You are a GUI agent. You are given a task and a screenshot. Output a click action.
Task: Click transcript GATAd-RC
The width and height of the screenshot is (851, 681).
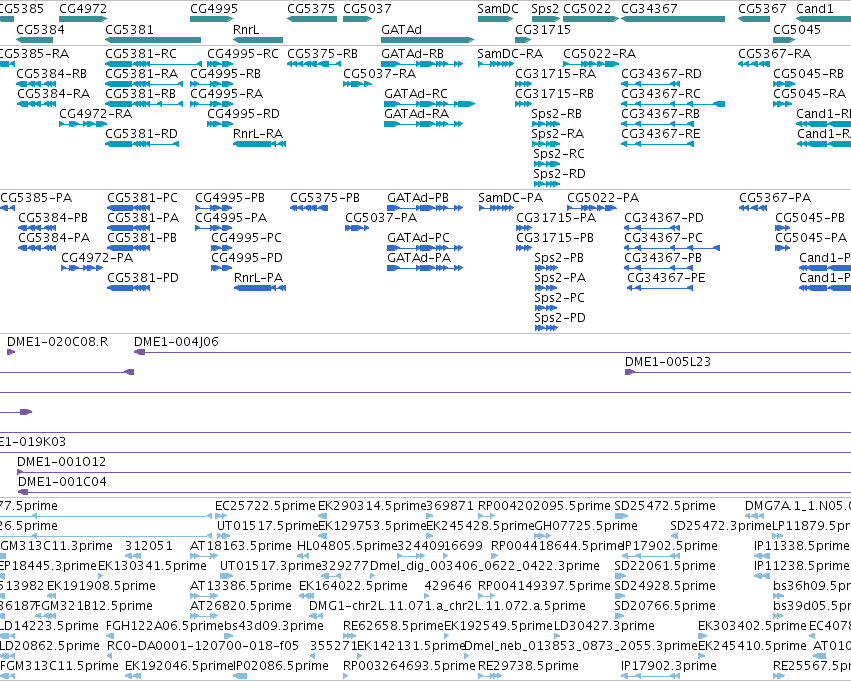(x=416, y=93)
